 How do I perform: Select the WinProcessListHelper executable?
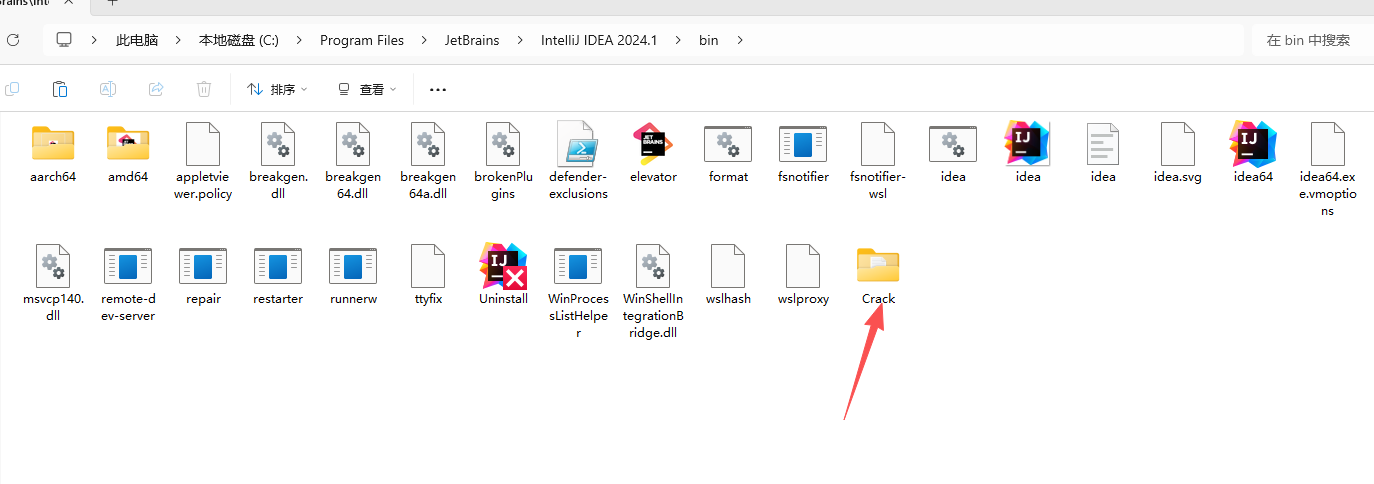coord(578,292)
